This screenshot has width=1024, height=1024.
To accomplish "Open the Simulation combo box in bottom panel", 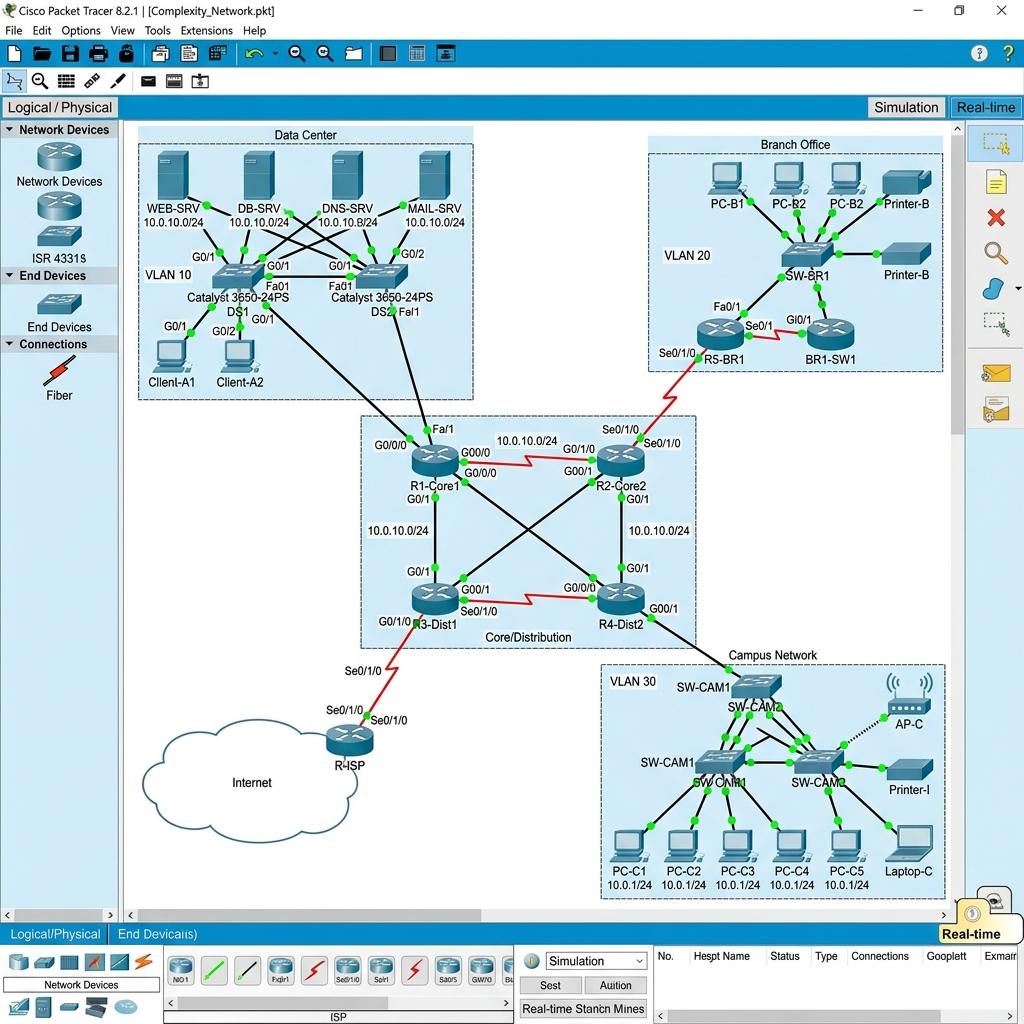I will pyautogui.click(x=596, y=961).
